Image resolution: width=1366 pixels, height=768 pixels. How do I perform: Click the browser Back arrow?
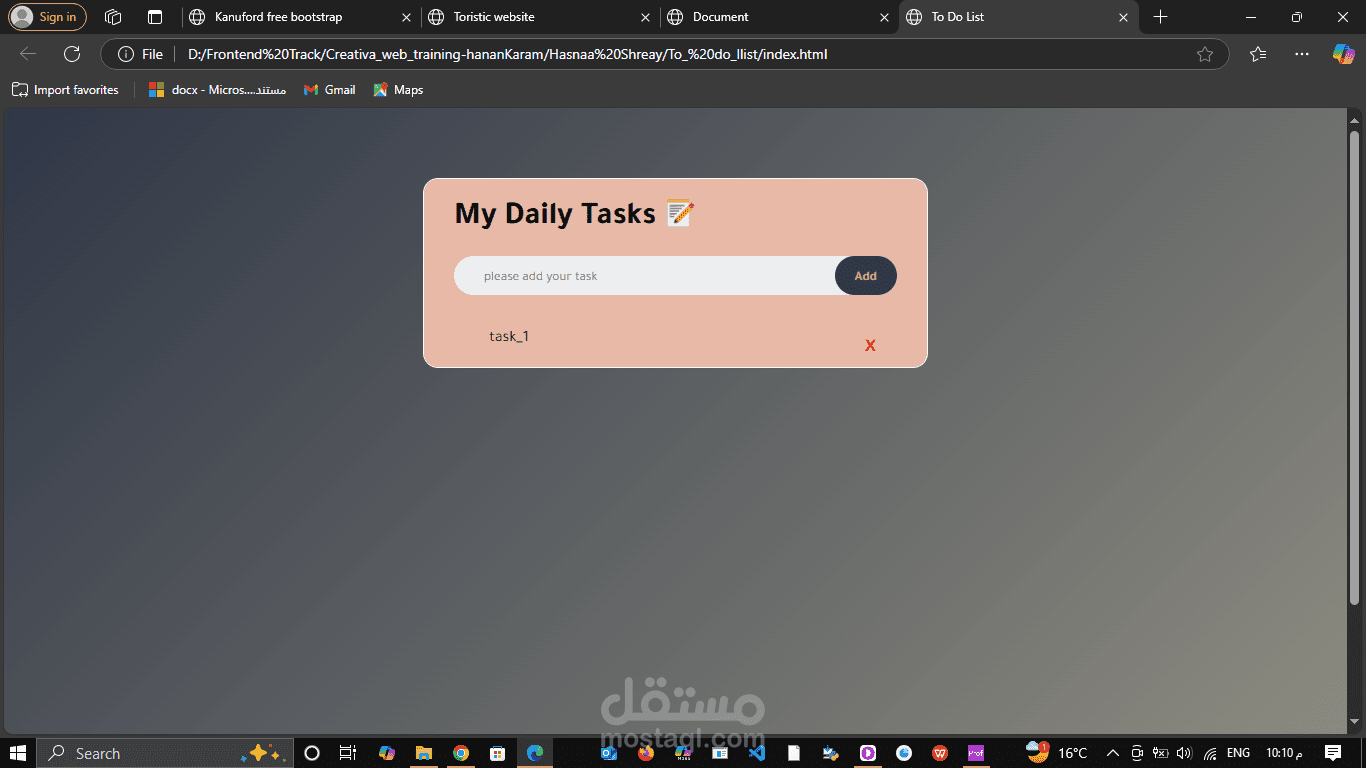point(28,54)
